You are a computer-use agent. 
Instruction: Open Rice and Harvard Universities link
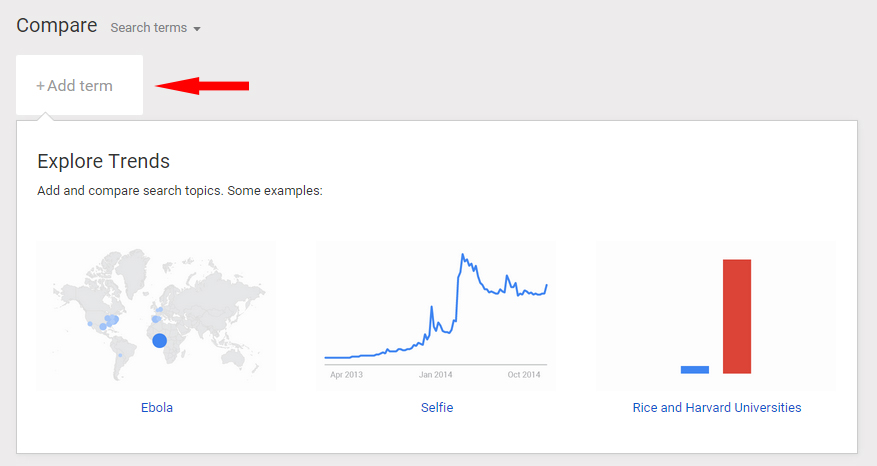pos(716,407)
